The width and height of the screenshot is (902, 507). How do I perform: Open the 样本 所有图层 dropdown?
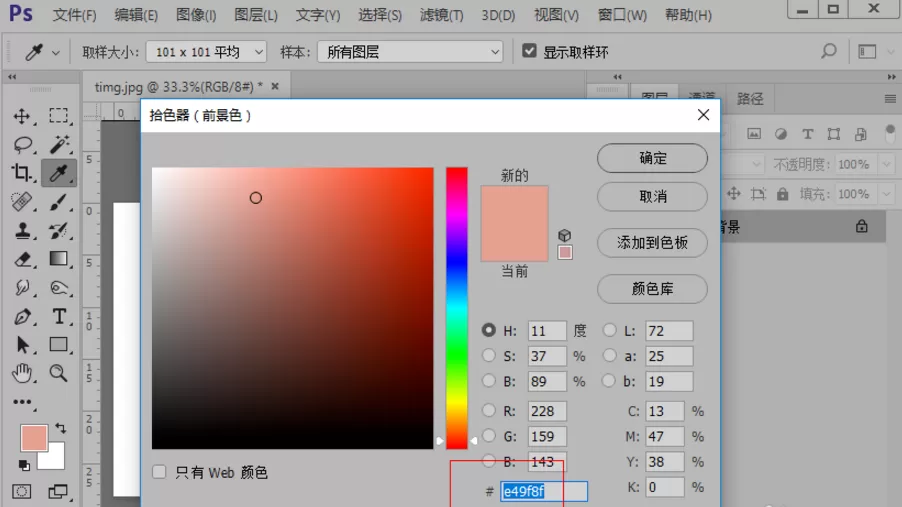coord(410,52)
